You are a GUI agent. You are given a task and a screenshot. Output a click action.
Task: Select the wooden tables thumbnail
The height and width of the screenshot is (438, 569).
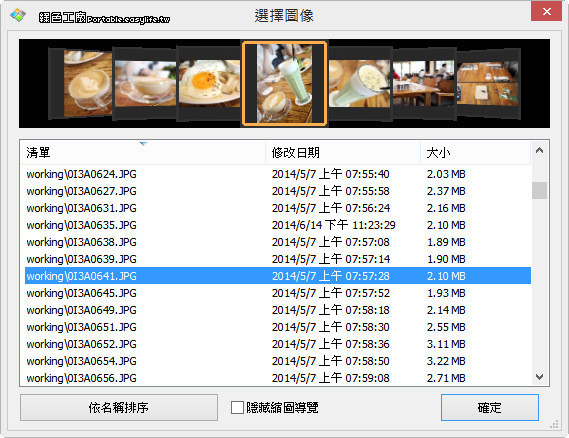[488, 84]
